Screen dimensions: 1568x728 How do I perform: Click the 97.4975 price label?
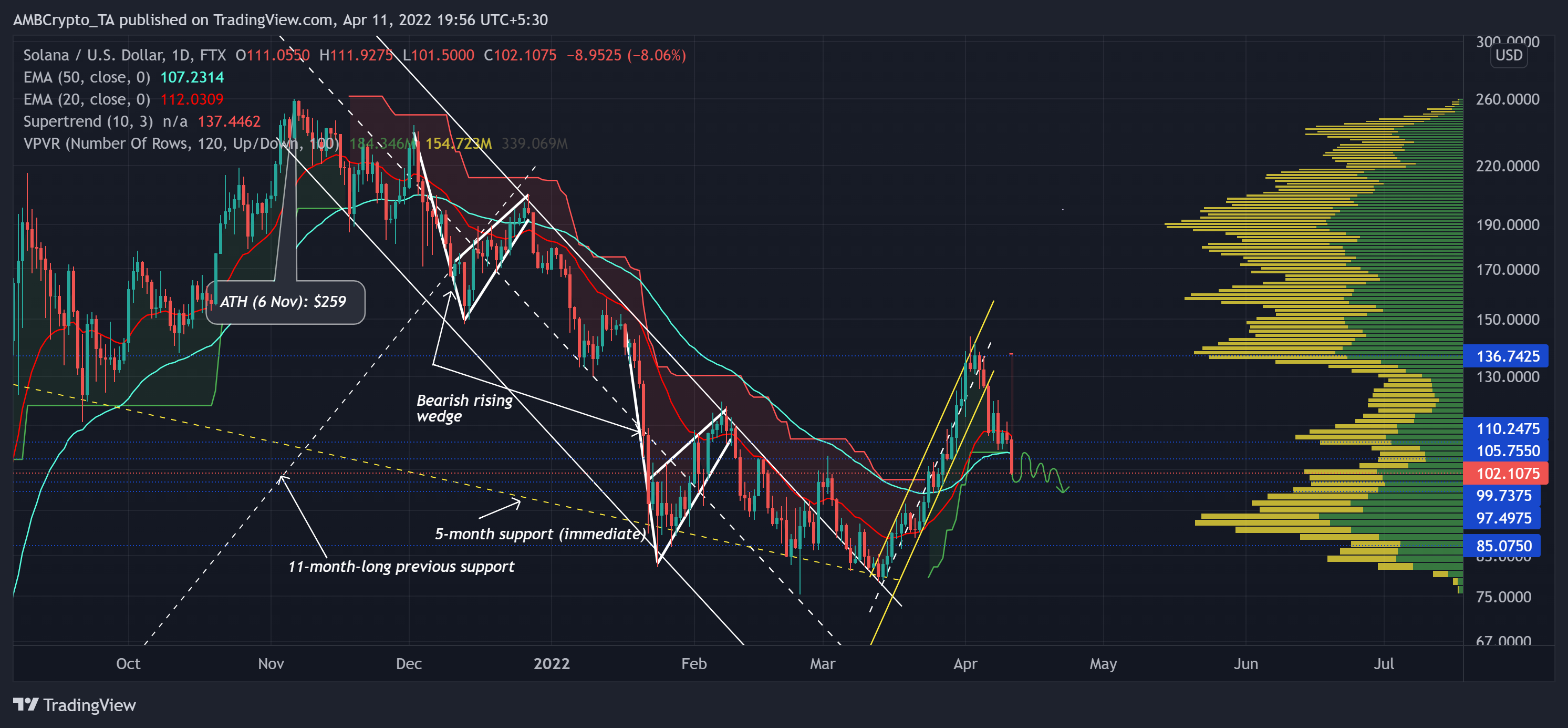1503,518
